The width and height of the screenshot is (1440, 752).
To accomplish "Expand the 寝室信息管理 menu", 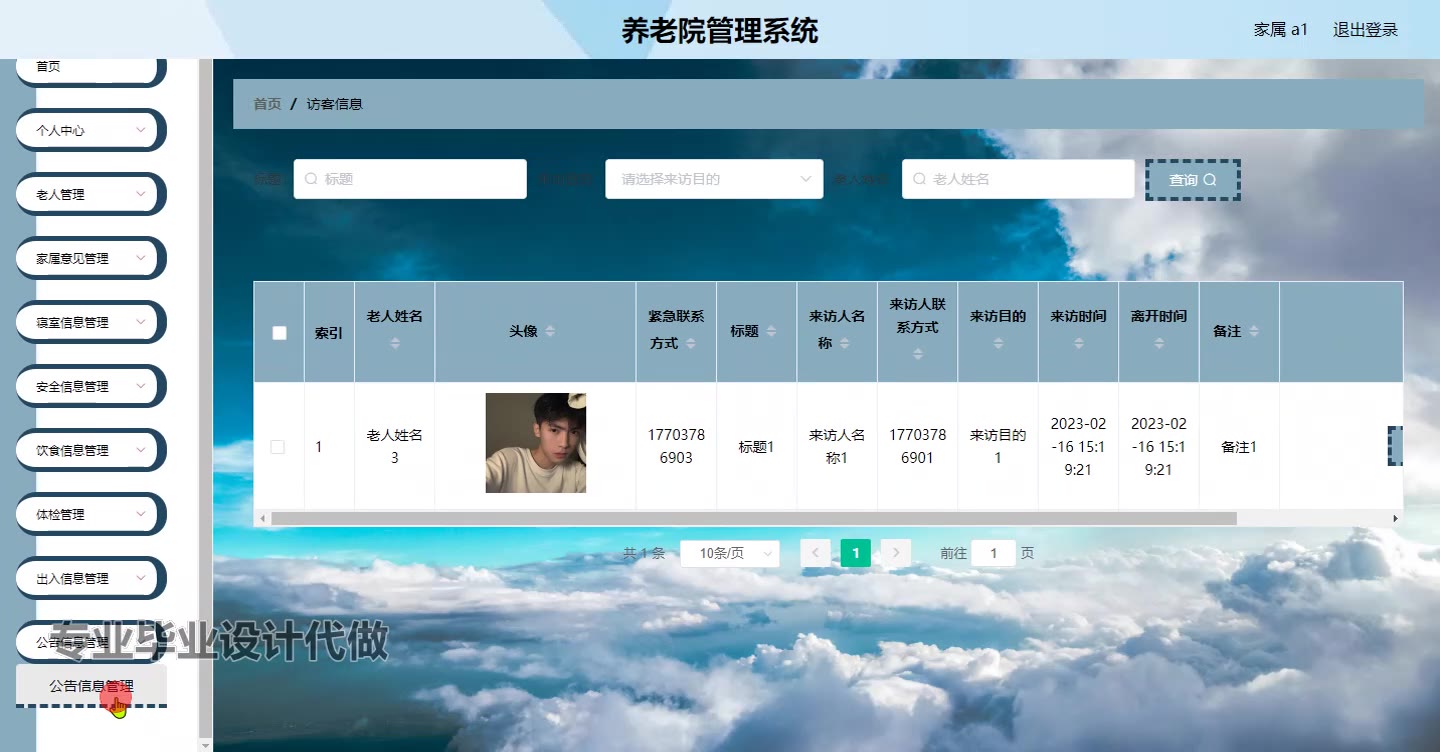I will (x=90, y=322).
